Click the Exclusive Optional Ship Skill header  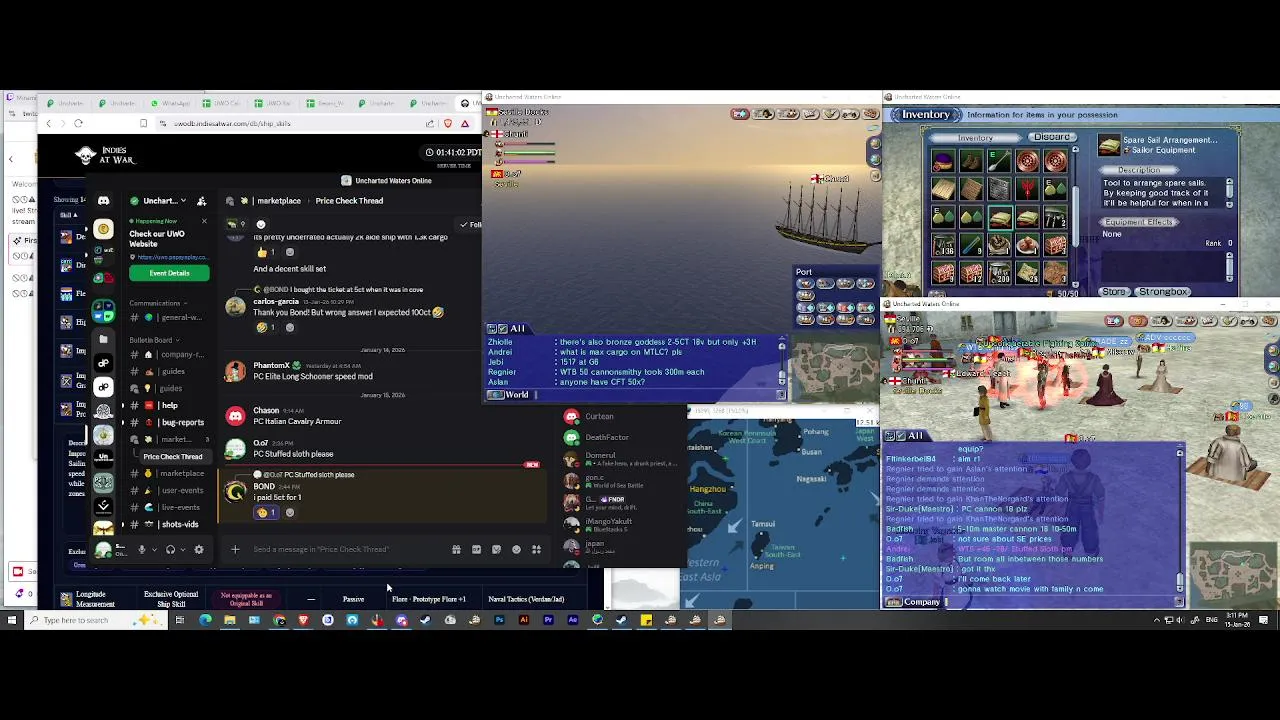171,598
